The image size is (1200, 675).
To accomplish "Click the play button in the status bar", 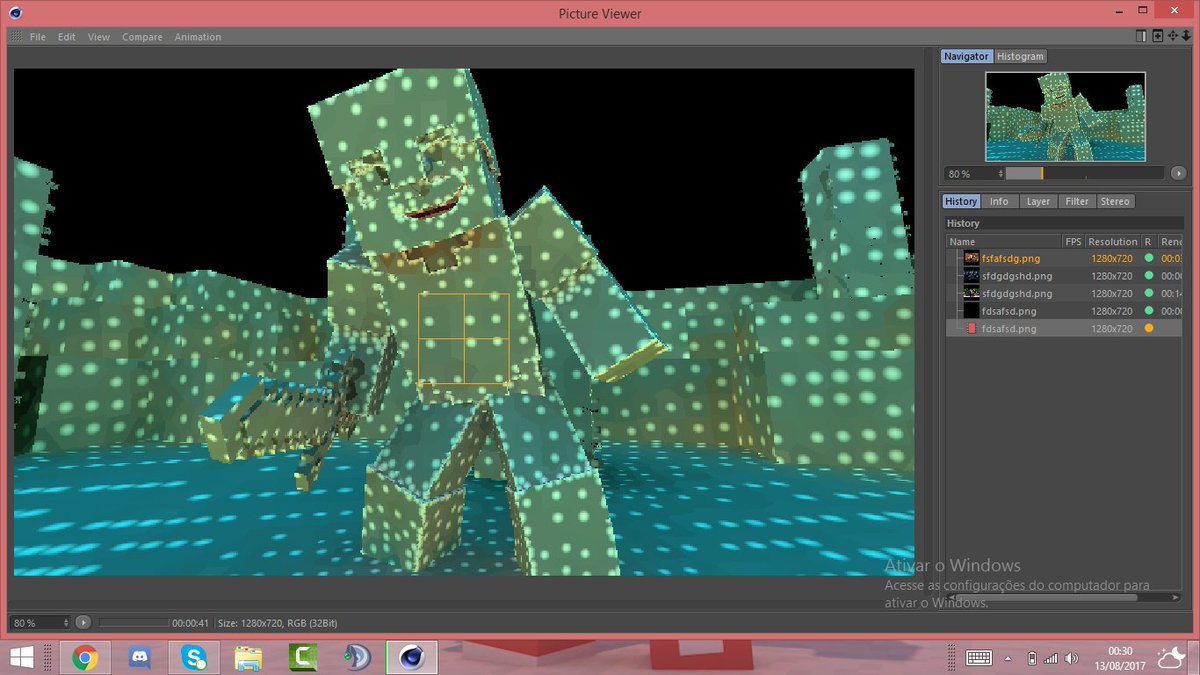I will [x=84, y=623].
